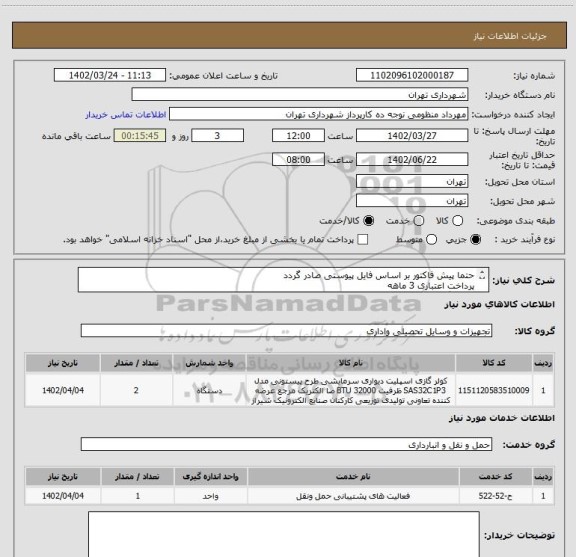Click the response deadline time 12:00
This screenshot has width=576, height=557.
click(298, 136)
